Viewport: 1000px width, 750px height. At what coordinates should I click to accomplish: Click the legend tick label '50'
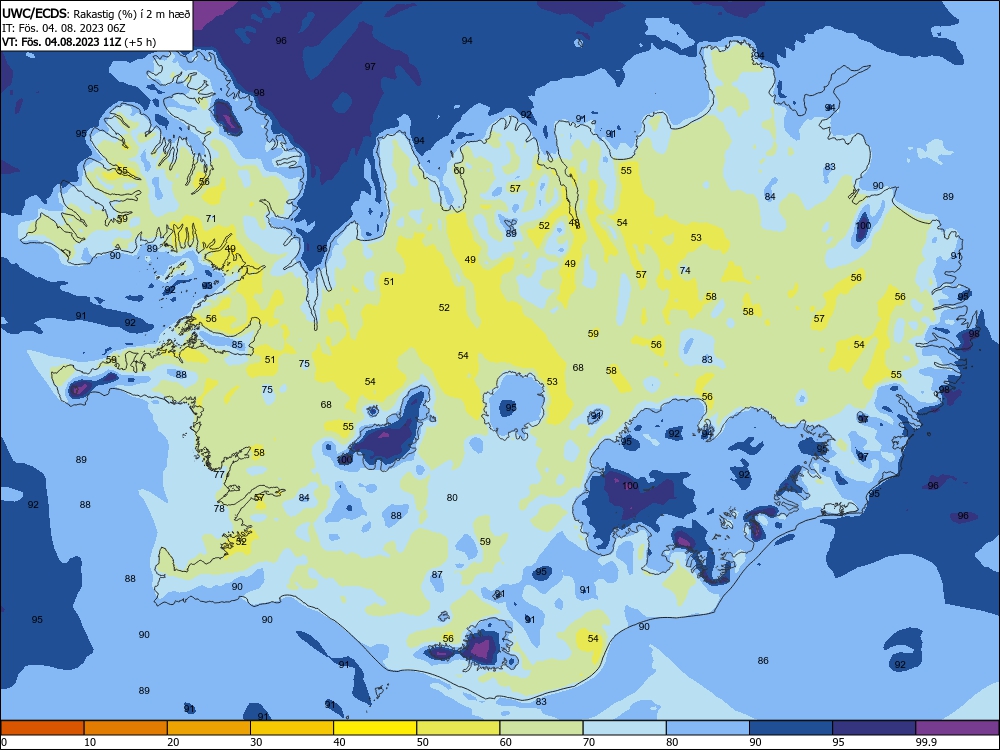[x=423, y=742]
